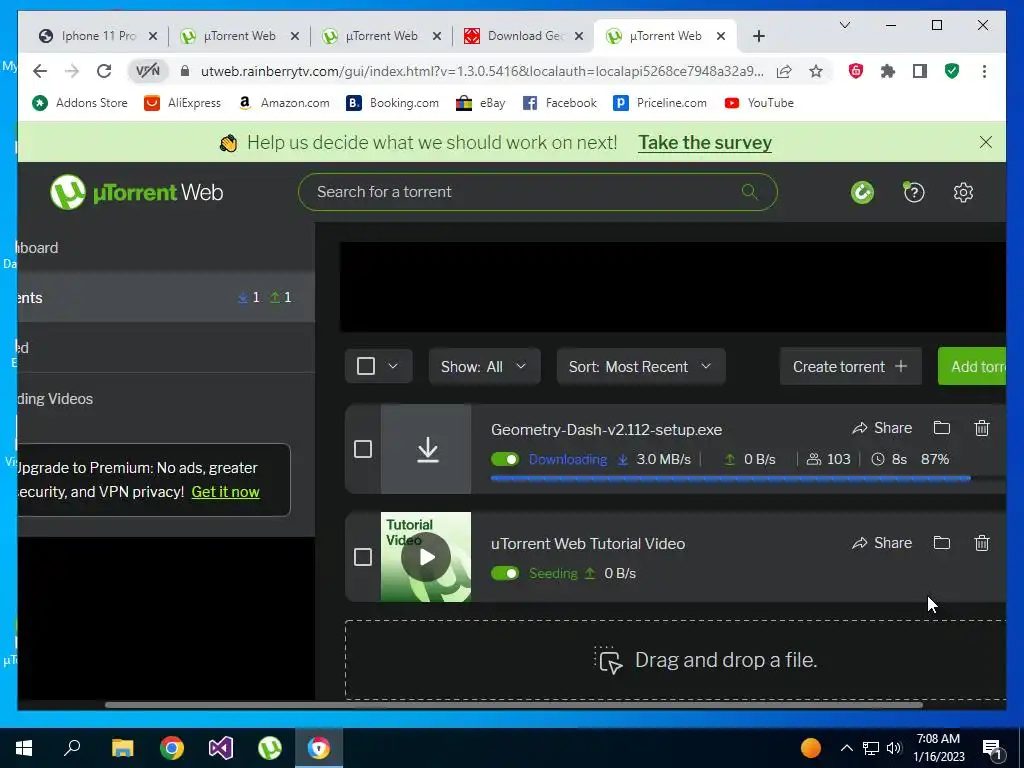
Task: Open the Show: All filter dropdown
Action: tap(484, 366)
